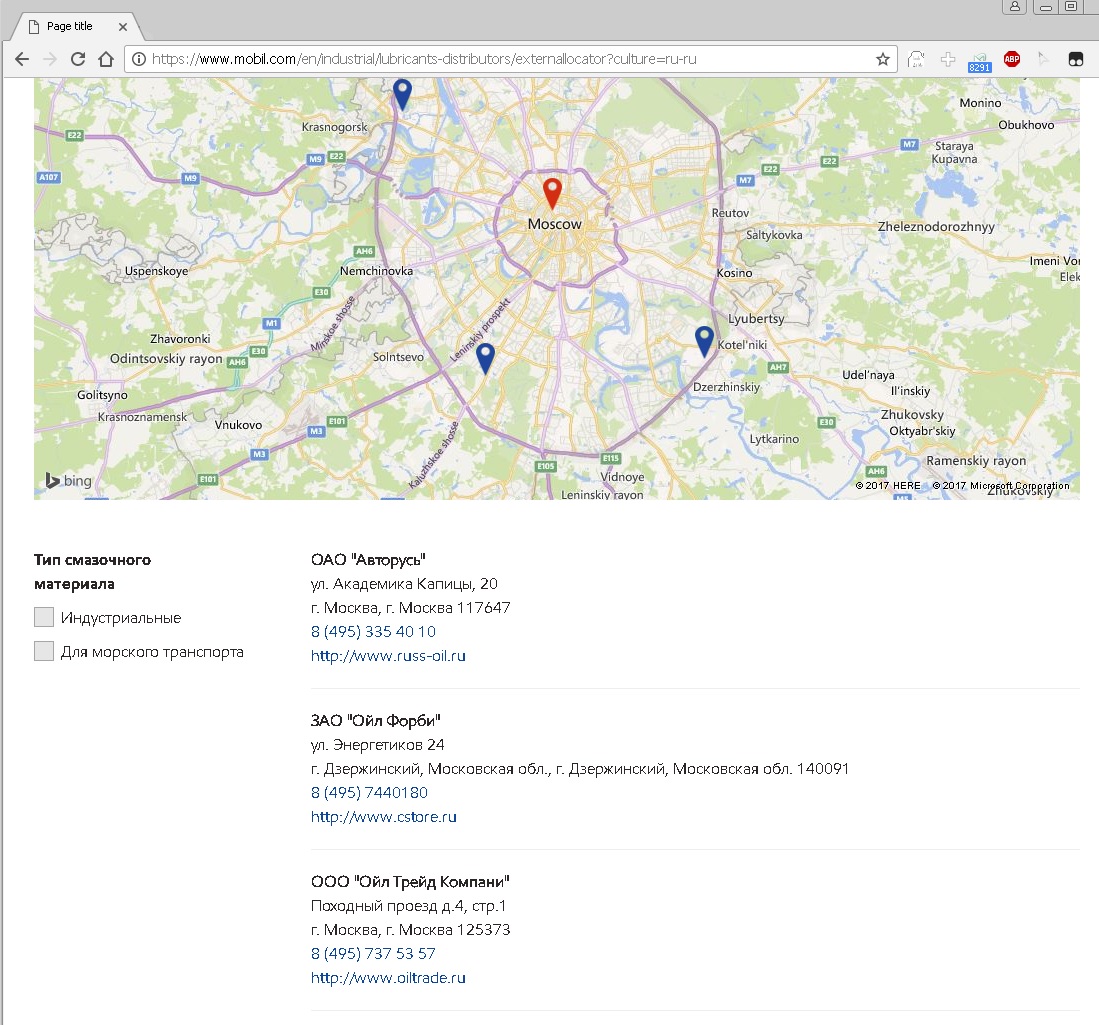Viewport: 1099px width, 1025px height.
Task: Open the browser home page
Action: tap(106, 60)
